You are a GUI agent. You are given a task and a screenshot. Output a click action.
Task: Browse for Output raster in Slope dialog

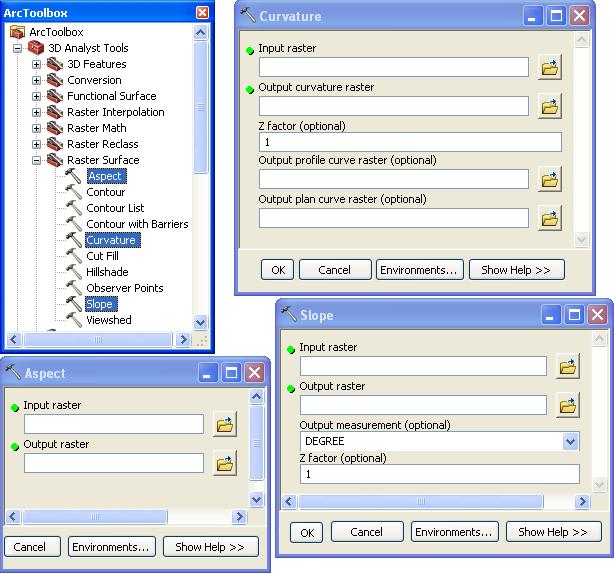568,405
